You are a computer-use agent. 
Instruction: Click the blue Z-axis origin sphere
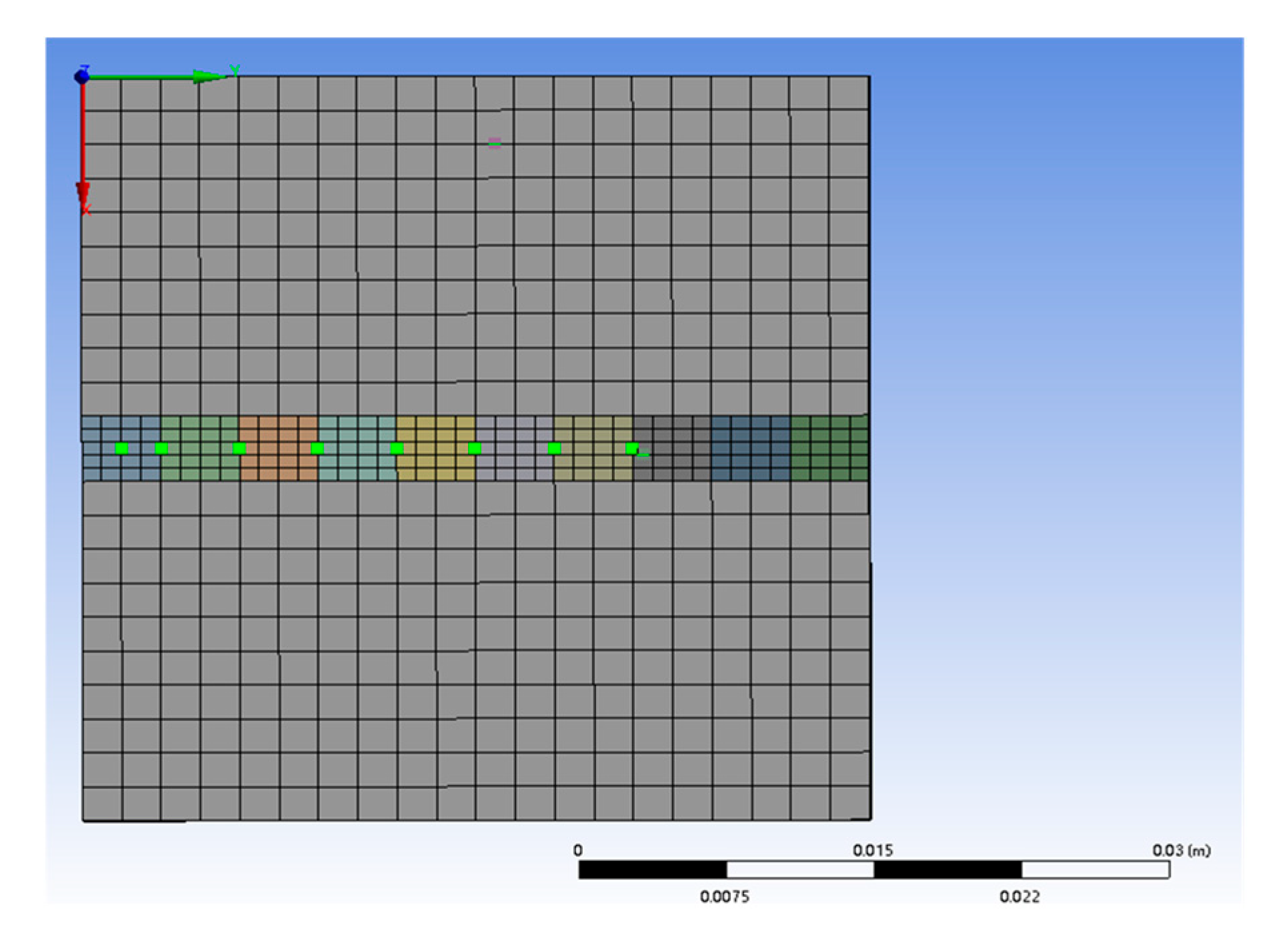(x=81, y=77)
